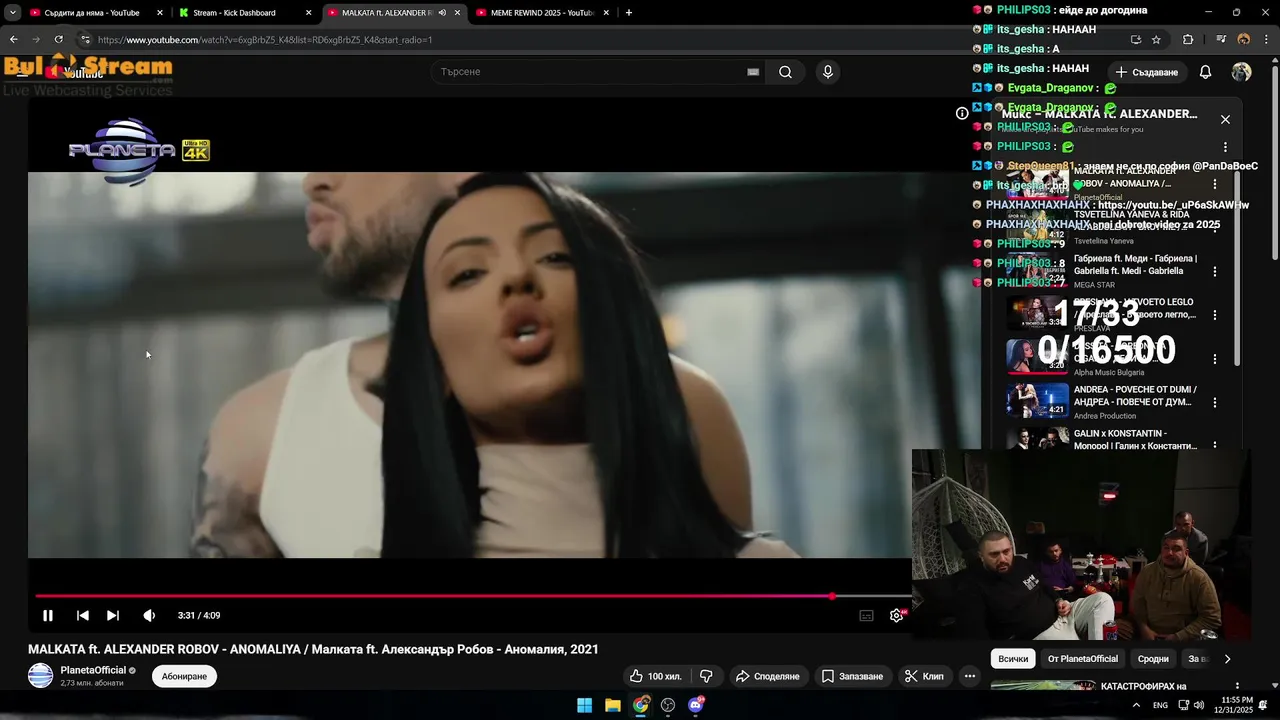Open info icon beside Микс playlist title
The image size is (1280, 720).
pyautogui.click(x=962, y=114)
